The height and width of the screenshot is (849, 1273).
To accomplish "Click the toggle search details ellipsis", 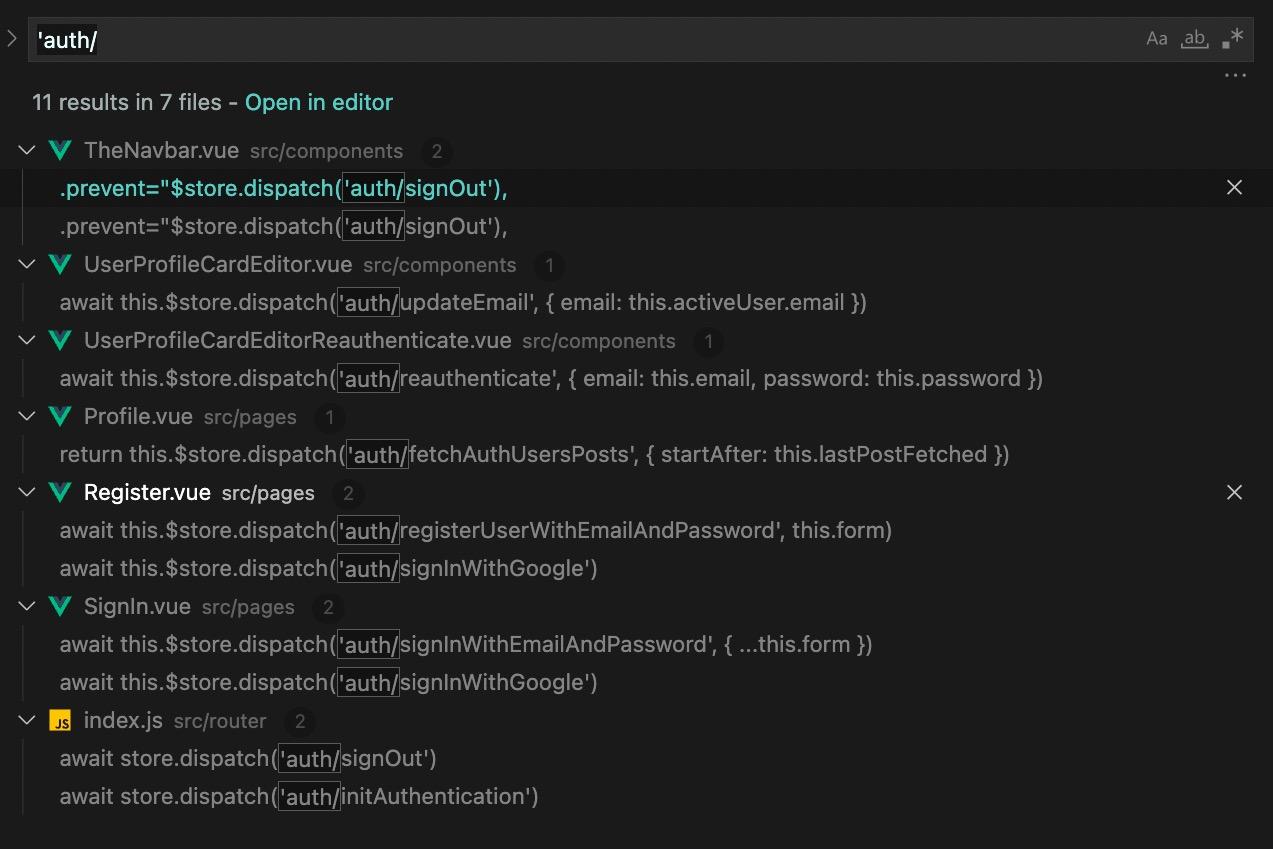I will 1235,76.
